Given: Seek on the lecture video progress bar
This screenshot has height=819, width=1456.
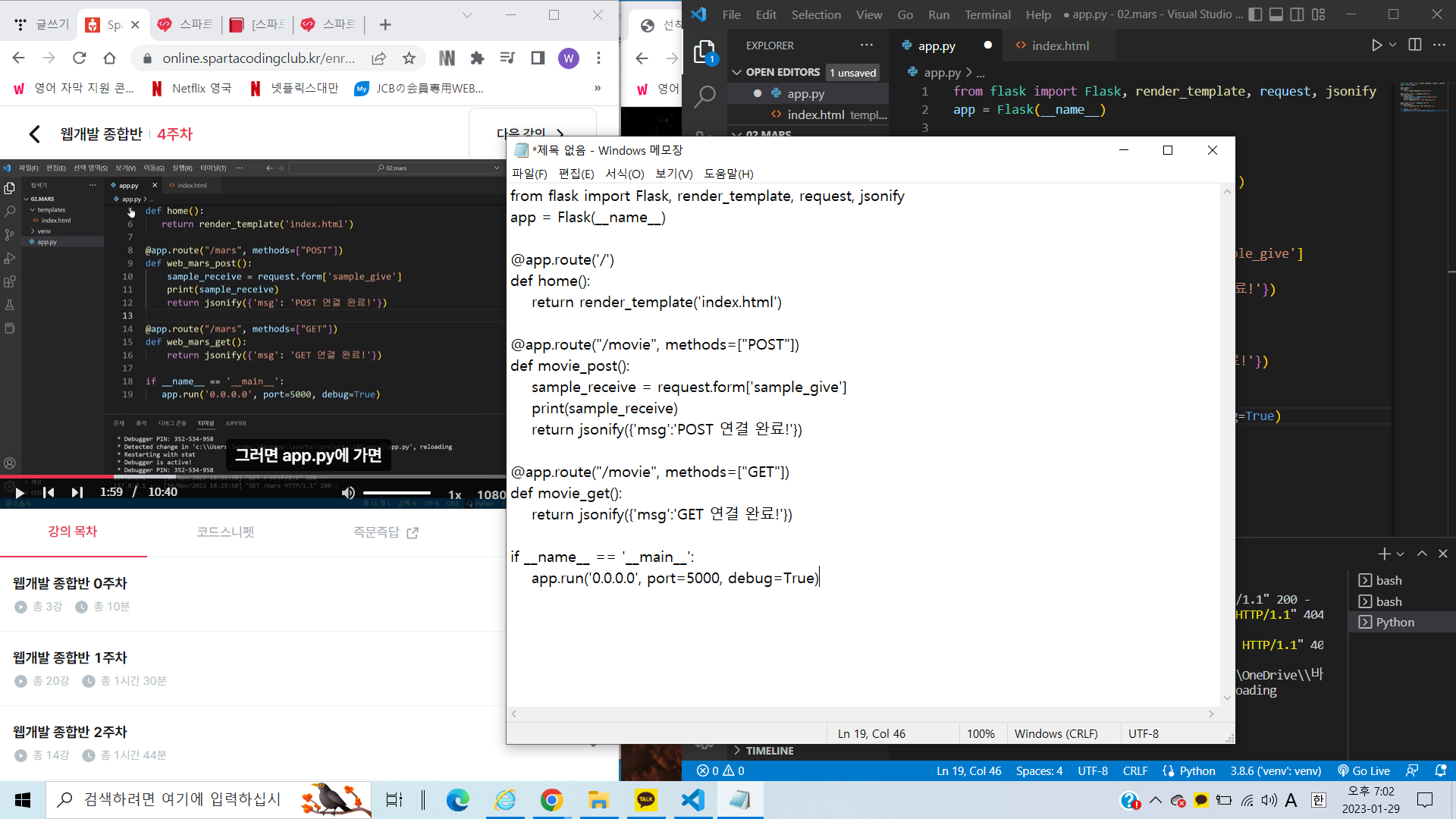Looking at the screenshot, I should coord(253,477).
